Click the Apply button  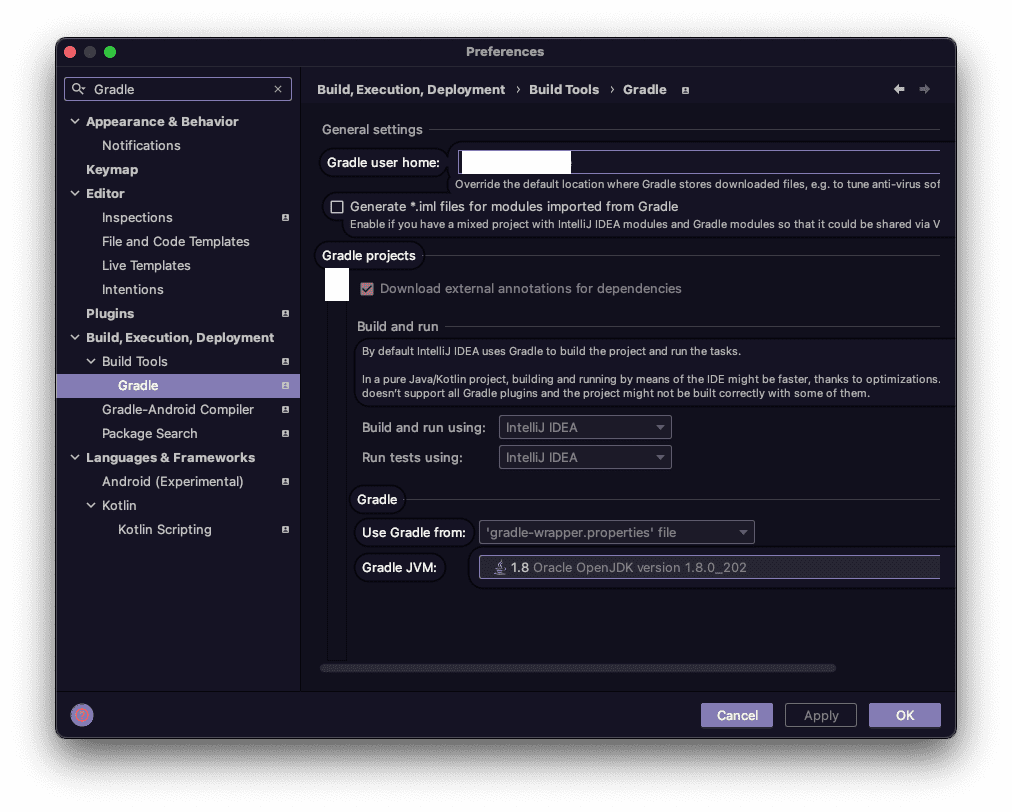(820, 715)
